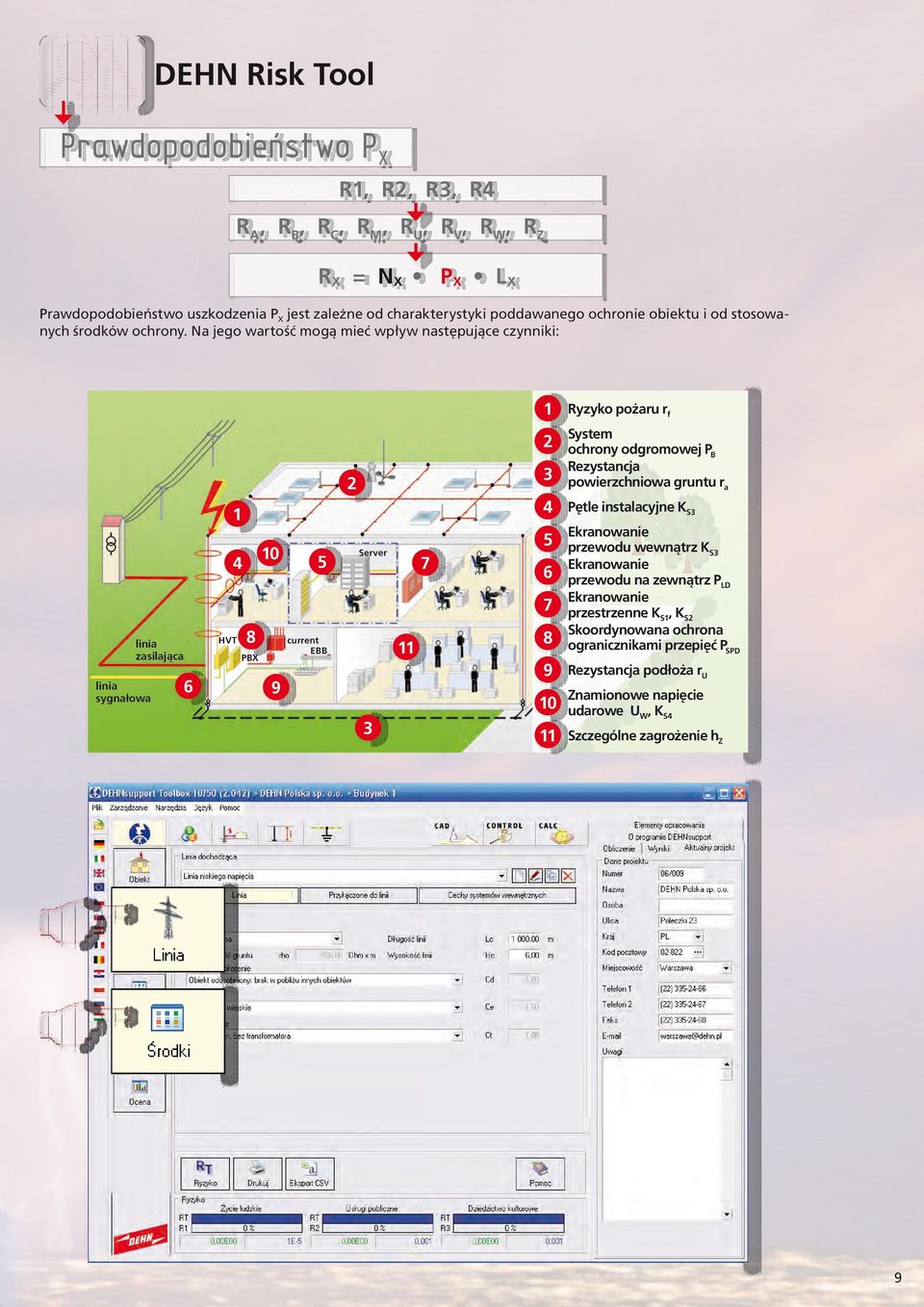
Task: Create a new incoming line entry
Action: click(x=519, y=876)
